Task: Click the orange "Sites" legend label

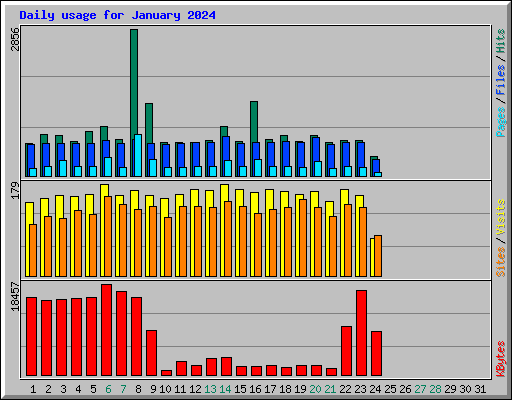Action: point(501,262)
